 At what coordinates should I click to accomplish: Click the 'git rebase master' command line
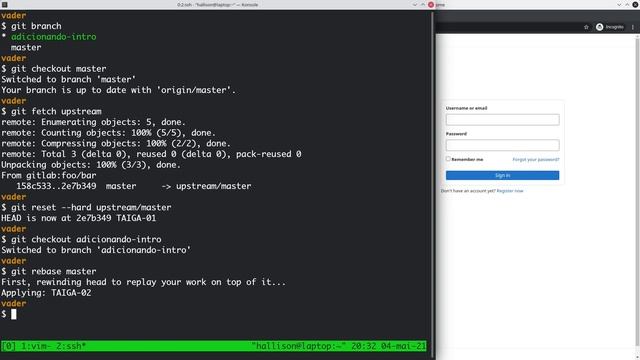tap(49, 271)
